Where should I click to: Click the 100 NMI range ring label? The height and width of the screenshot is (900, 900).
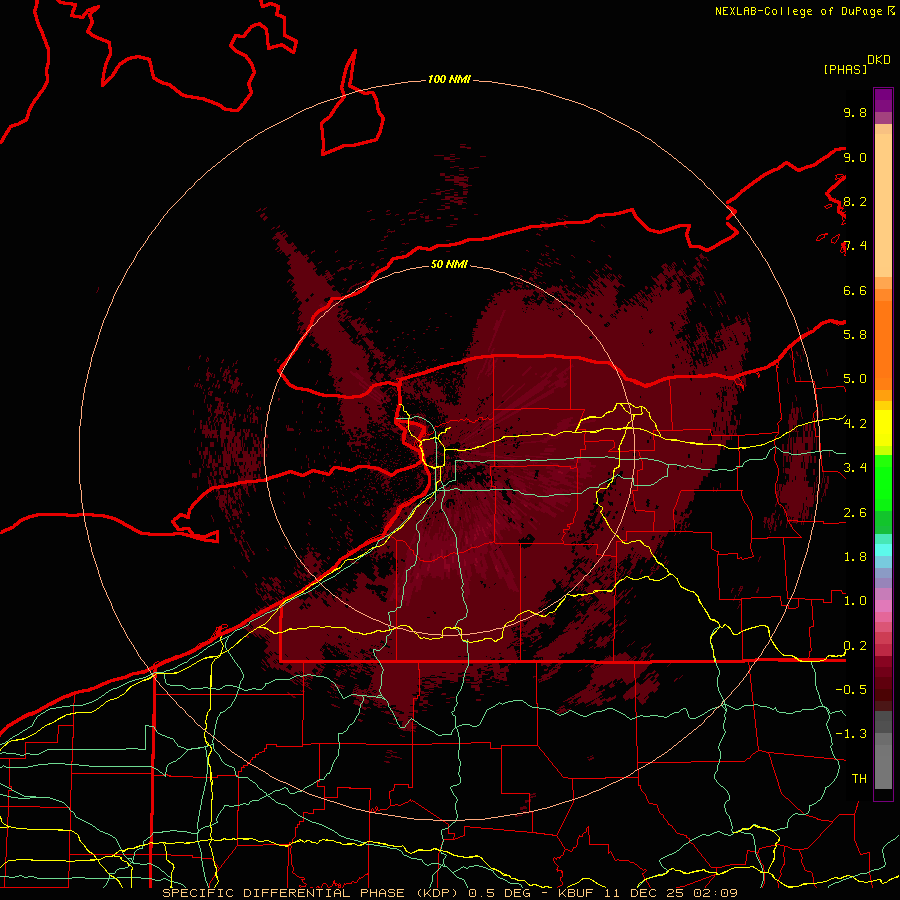449,79
